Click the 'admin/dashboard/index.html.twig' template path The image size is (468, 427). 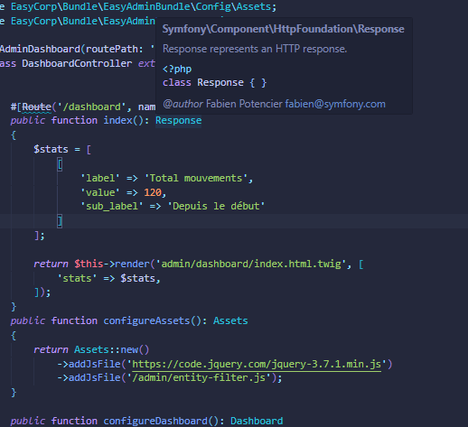pos(251,264)
